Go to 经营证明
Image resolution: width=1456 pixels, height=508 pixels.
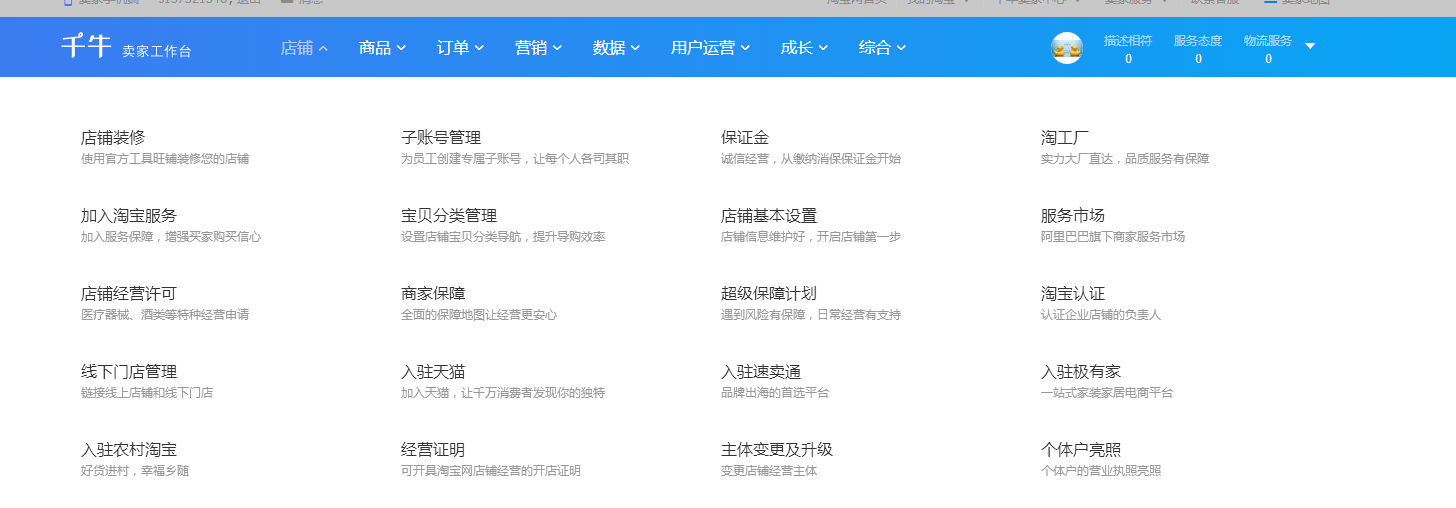(x=433, y=449)
